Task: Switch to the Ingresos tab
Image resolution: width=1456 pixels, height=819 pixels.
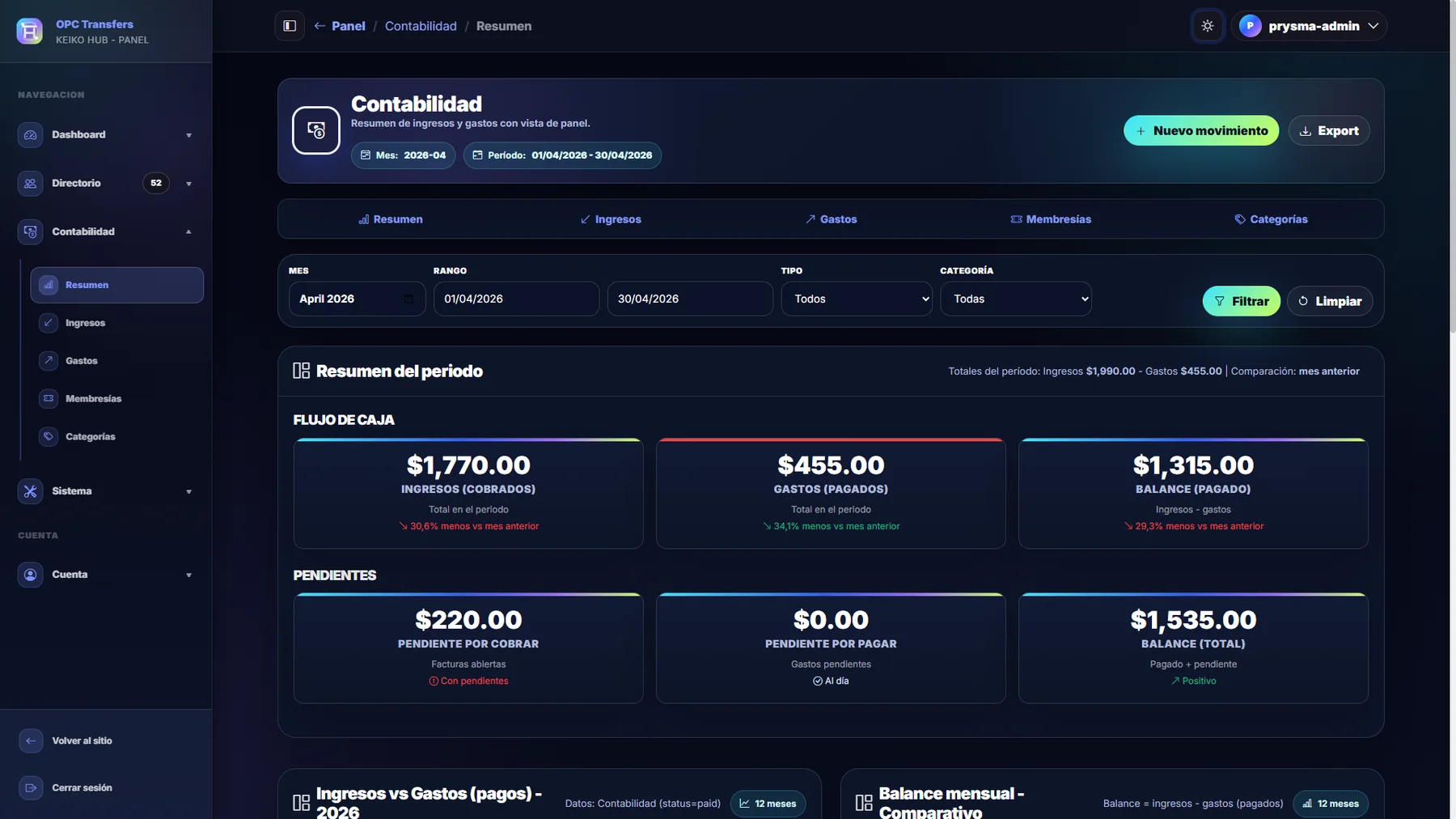Action: pyautogui.click(x=611, y=219)
